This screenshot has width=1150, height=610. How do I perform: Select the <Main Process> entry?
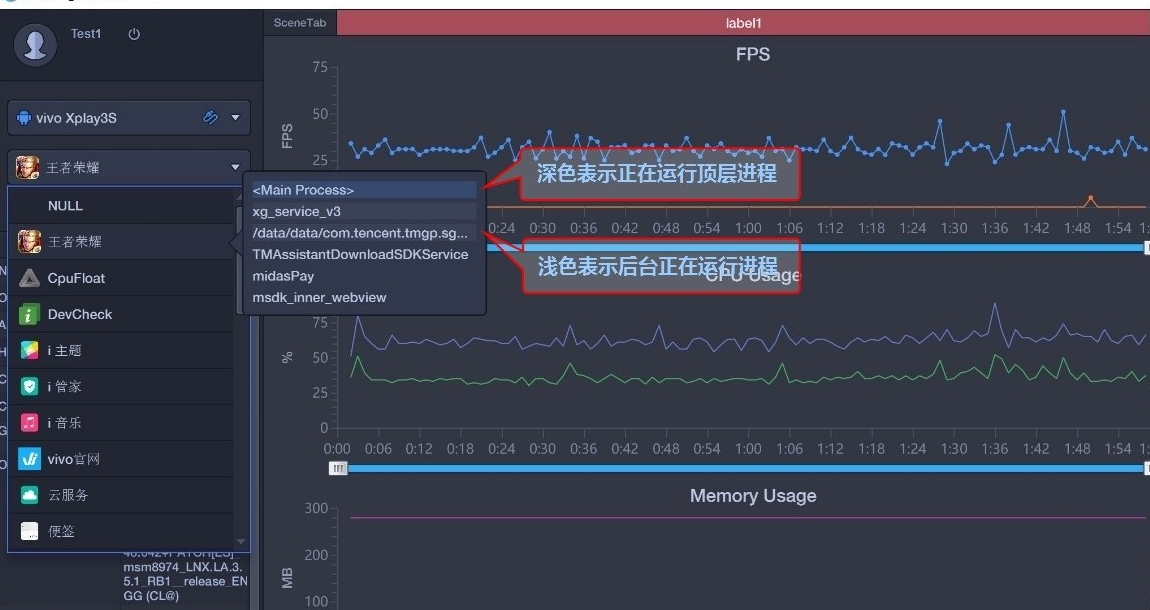[x=365, y=190]
